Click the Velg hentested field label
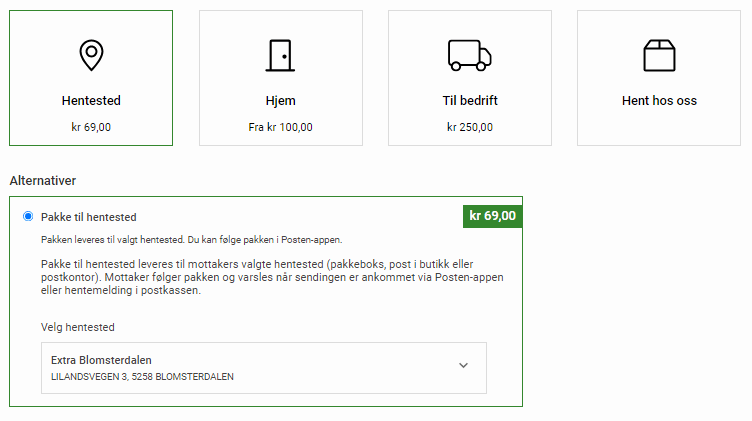 [x=77, y=327]
